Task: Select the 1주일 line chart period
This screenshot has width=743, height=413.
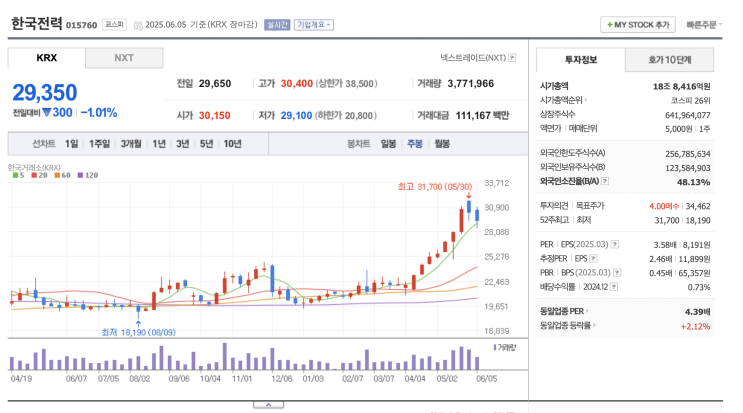Action: click(x=100, y=144)
